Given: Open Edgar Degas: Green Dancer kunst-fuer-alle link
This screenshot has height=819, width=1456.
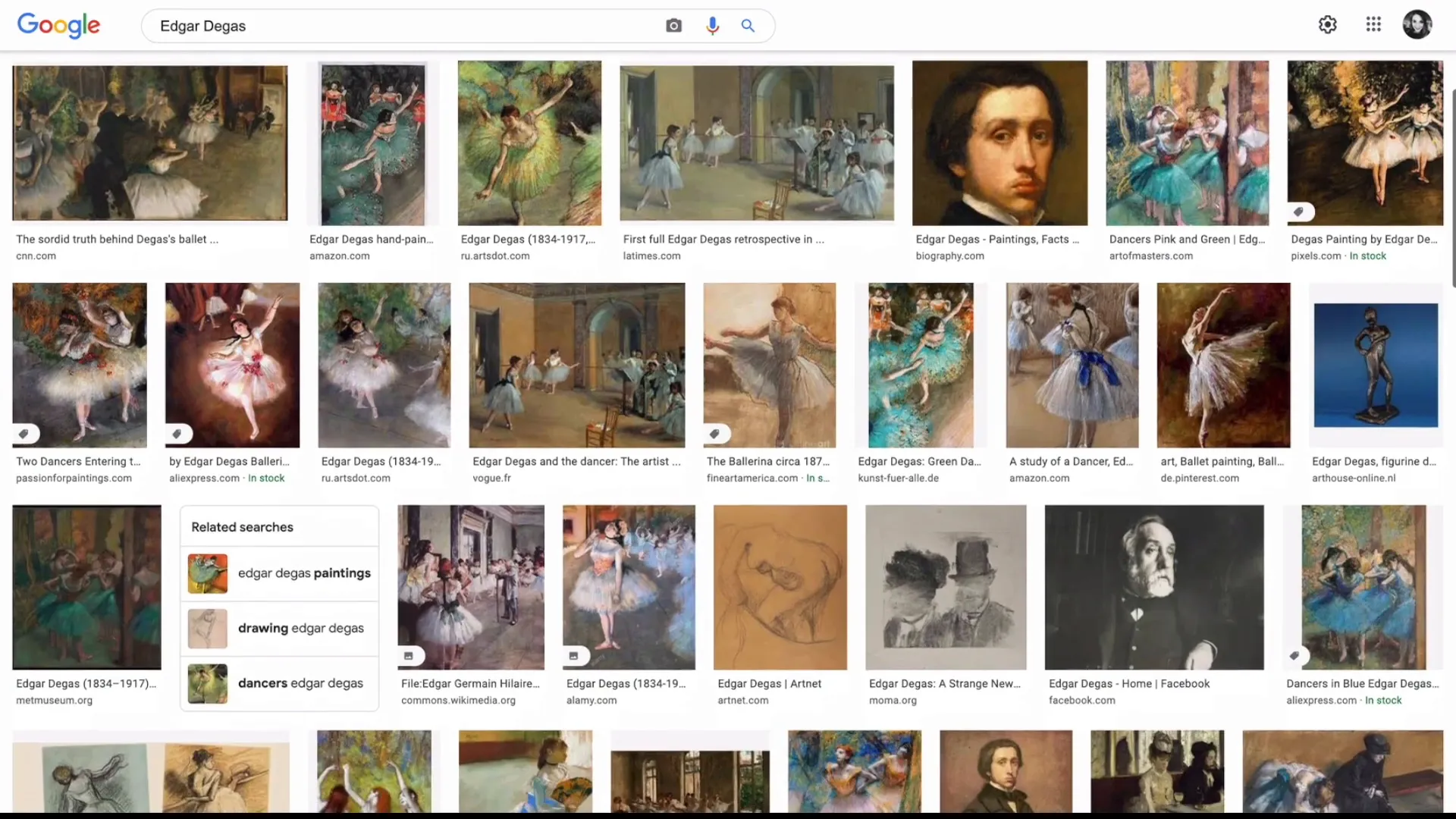Looking at the screenshot, I should 919,461.
